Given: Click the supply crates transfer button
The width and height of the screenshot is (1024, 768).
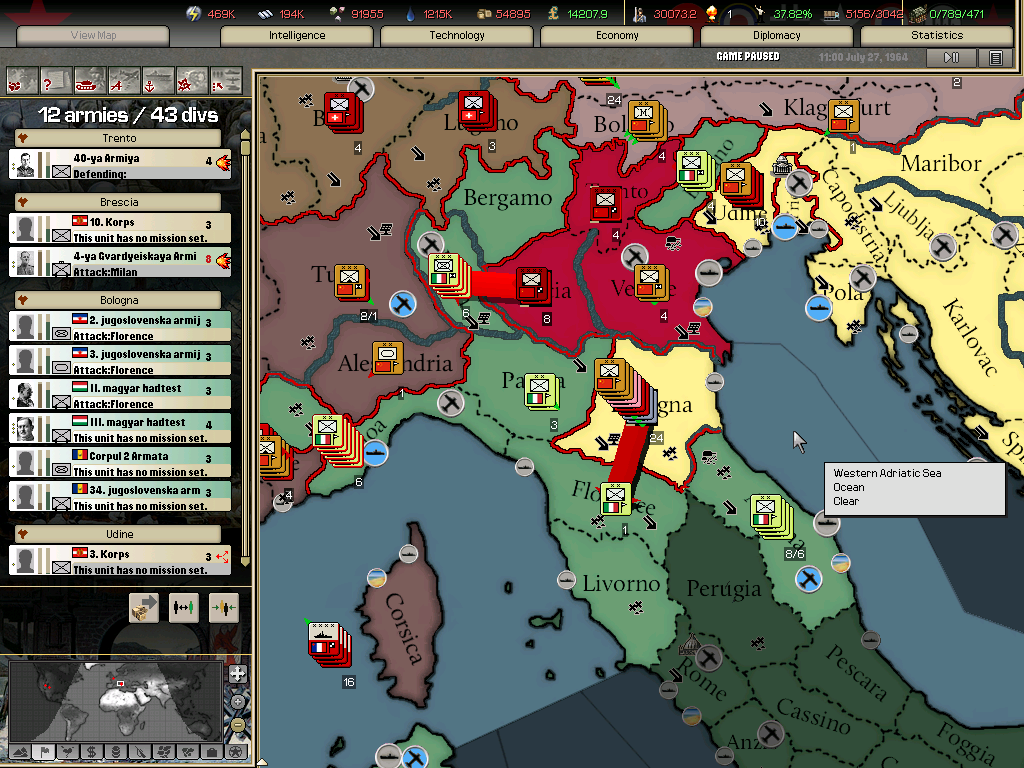Looking at the screenshot, I should 144,608.
